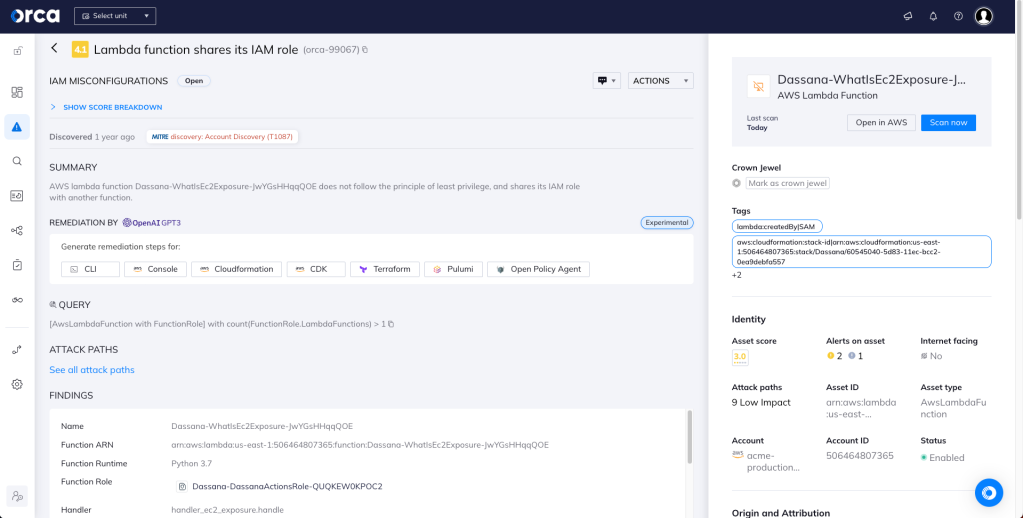Open the megaphone announcements icon
This screenshot has width=1023, height=518.
(x=908, y=16)
